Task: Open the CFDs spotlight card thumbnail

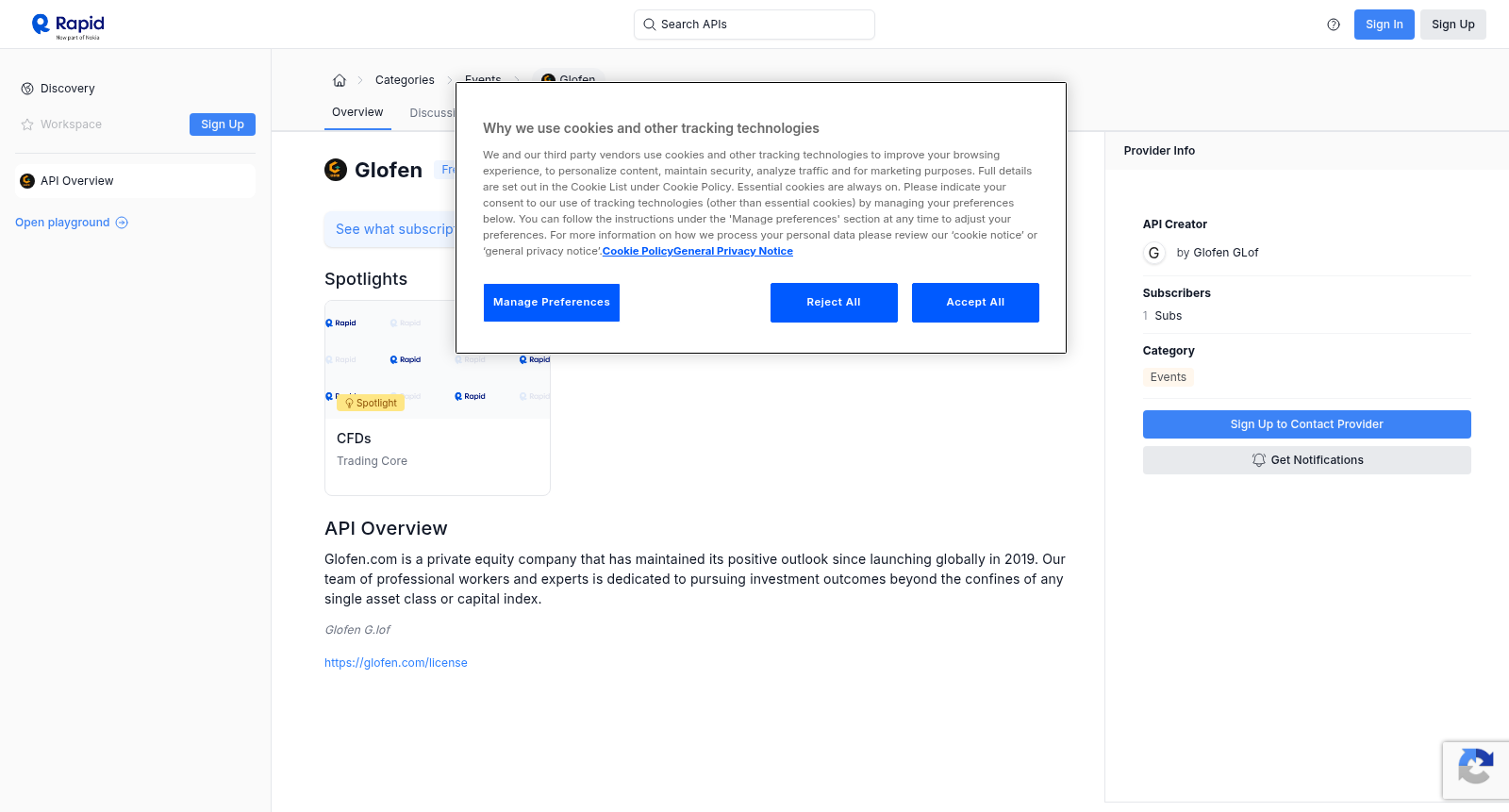Action: click(438, 359)
